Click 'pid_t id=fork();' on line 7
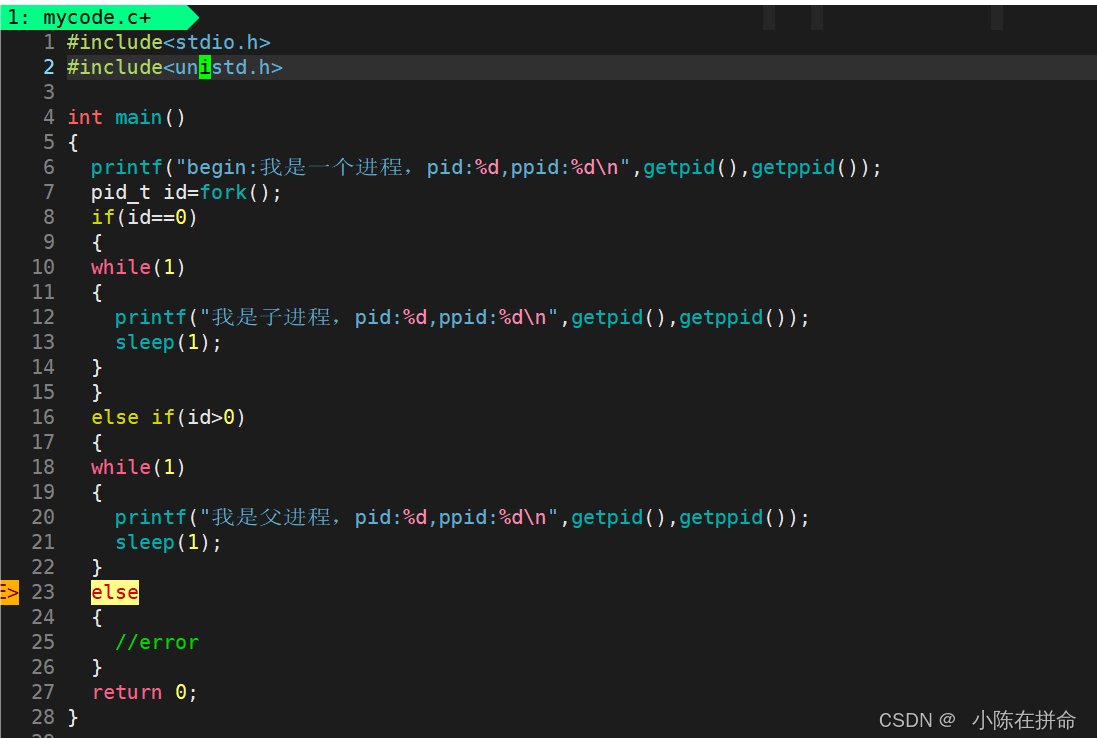The image size is (1097, 738). coord(186,192)
